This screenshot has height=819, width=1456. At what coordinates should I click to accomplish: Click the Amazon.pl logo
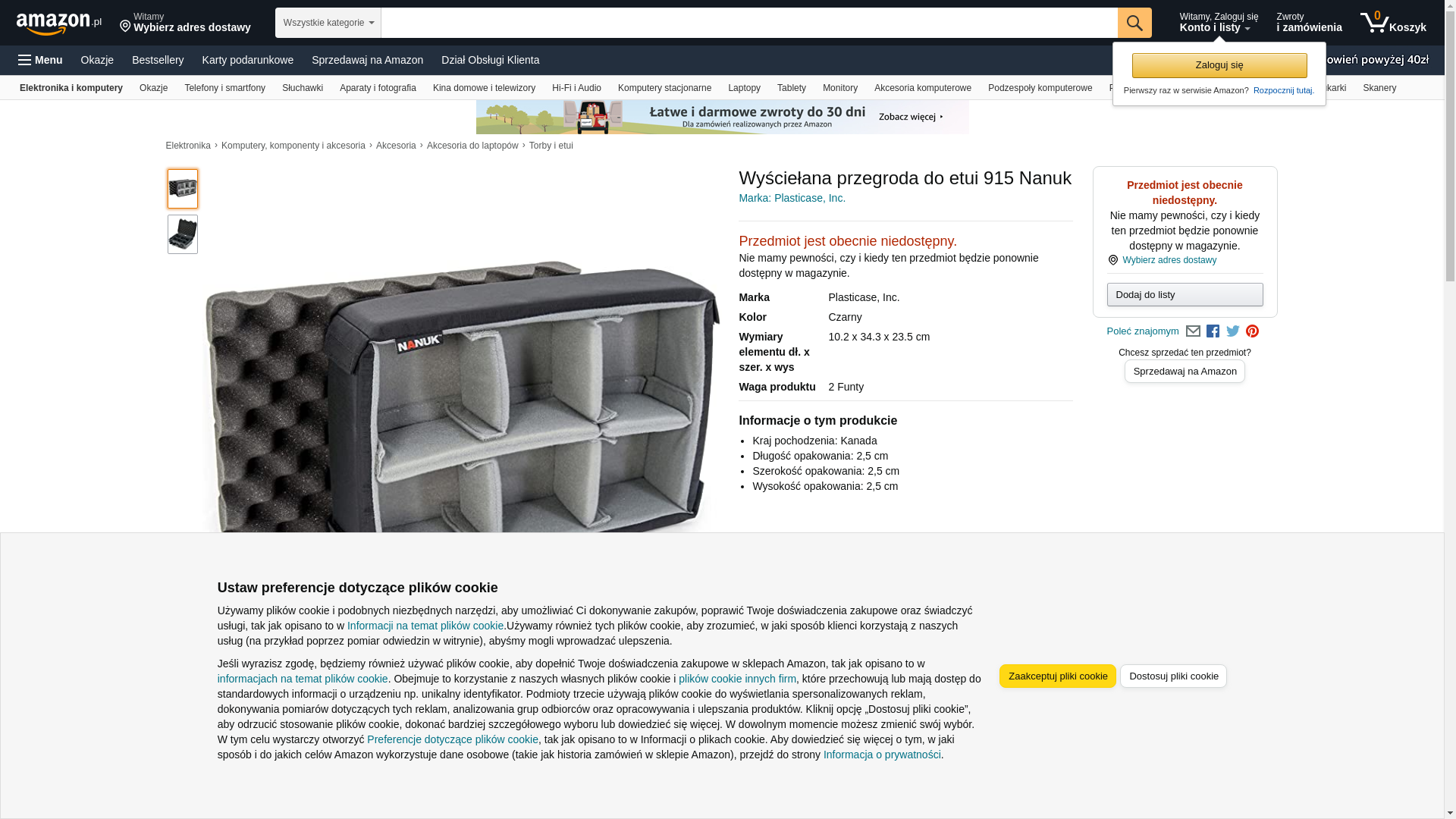coord(59,23)
